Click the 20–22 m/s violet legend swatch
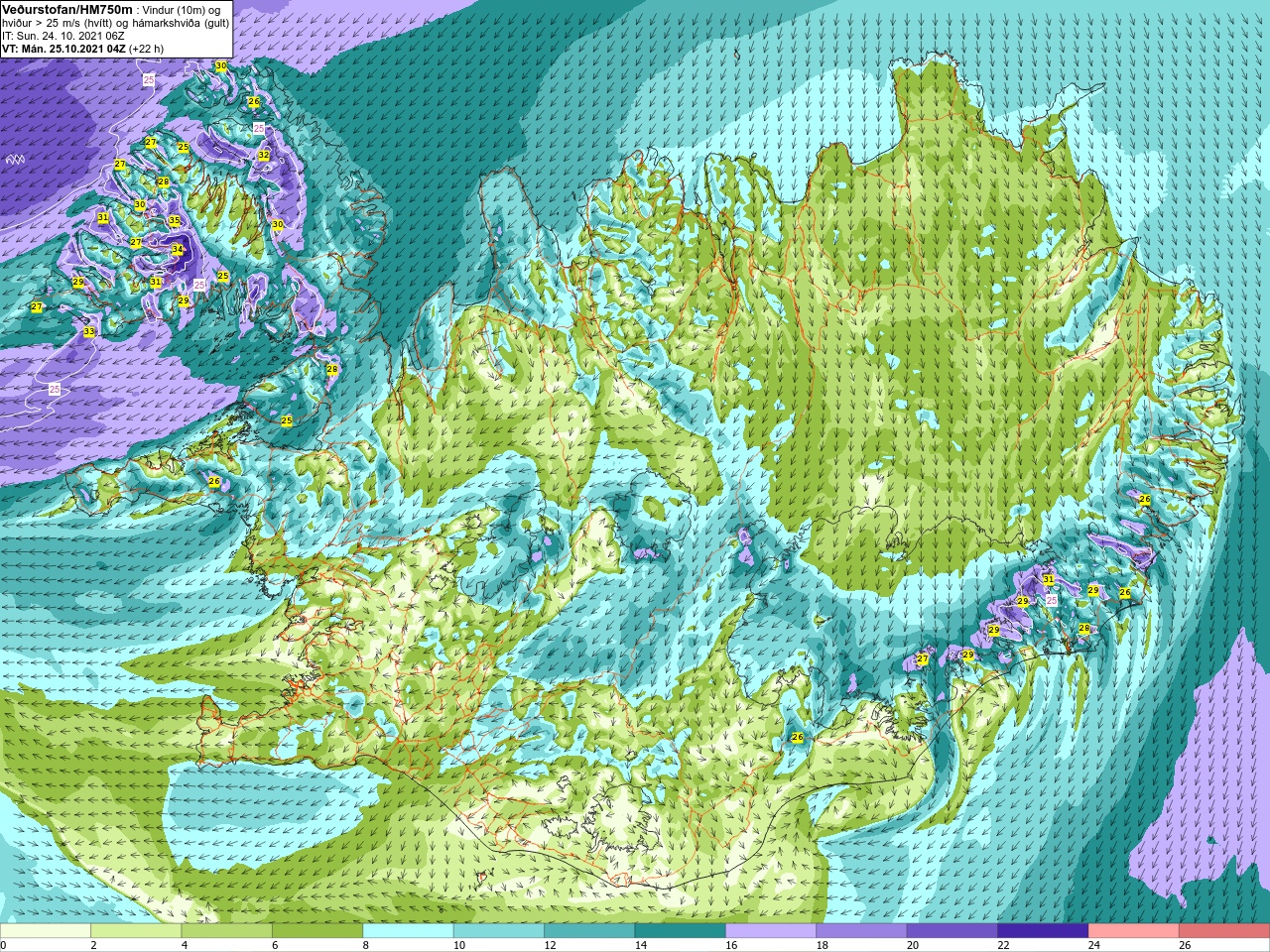This screenshot has height=952, width=1270. pos(952,931)
